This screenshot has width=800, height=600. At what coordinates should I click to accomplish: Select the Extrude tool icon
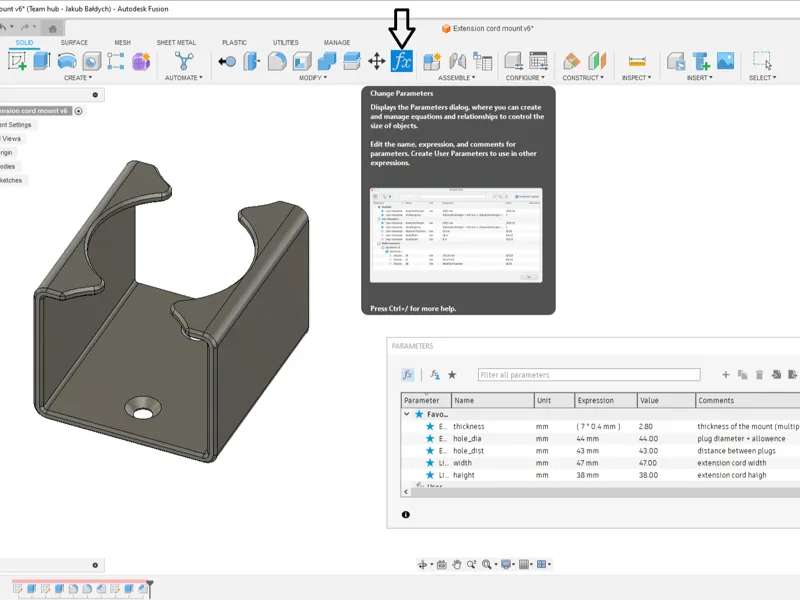(x=42, y=61)
